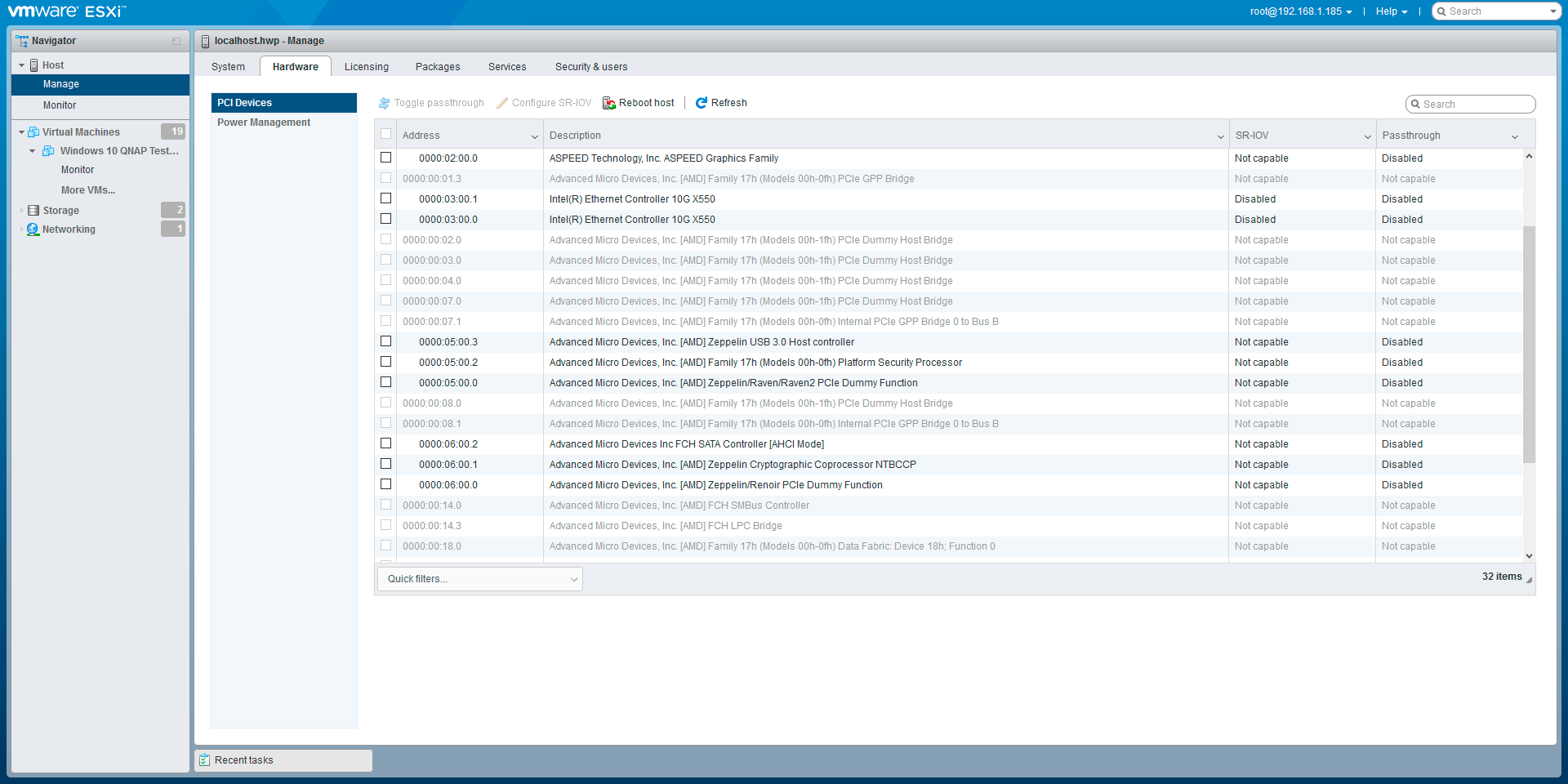Click Virtual Machines count badge 19

(173, 131)
